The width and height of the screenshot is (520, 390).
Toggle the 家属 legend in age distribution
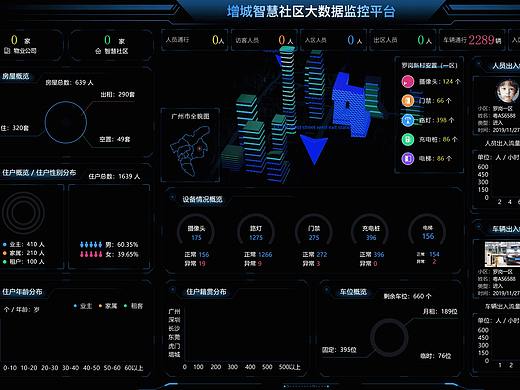tap(108, 306)
